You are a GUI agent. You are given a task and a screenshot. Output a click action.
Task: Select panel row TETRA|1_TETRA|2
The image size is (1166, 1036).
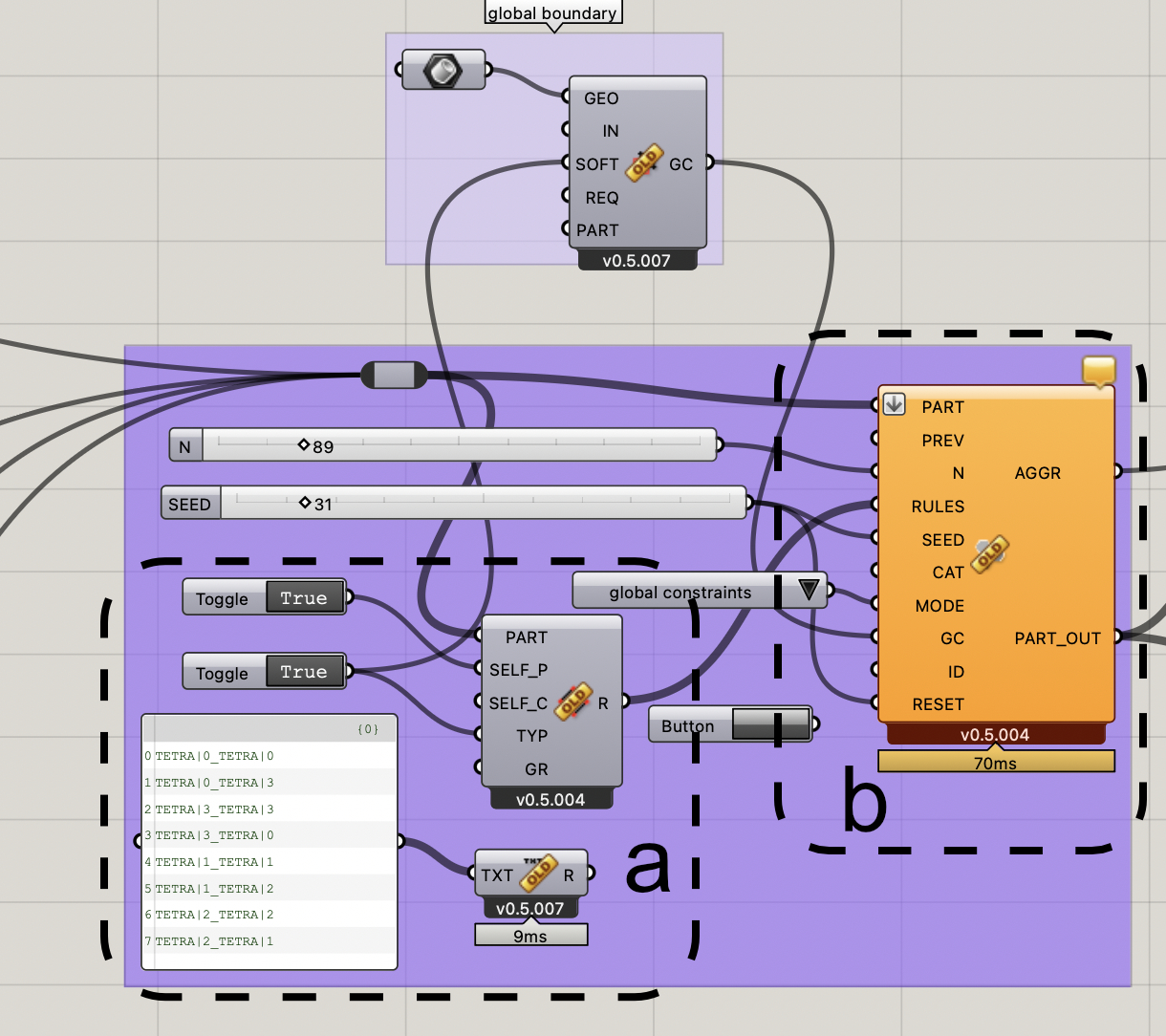[270, 889]
